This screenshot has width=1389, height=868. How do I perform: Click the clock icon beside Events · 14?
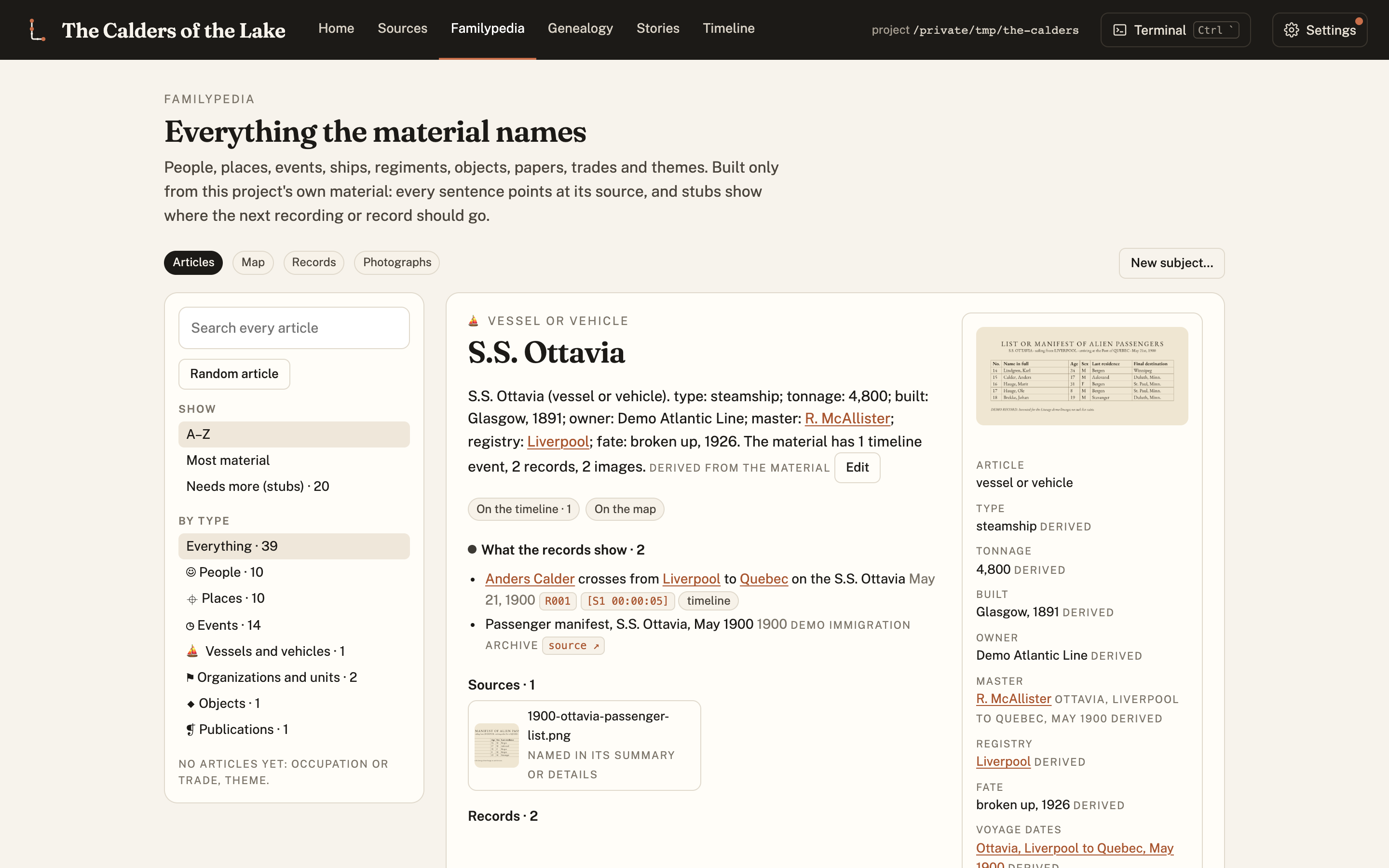[x=190, y=626]
